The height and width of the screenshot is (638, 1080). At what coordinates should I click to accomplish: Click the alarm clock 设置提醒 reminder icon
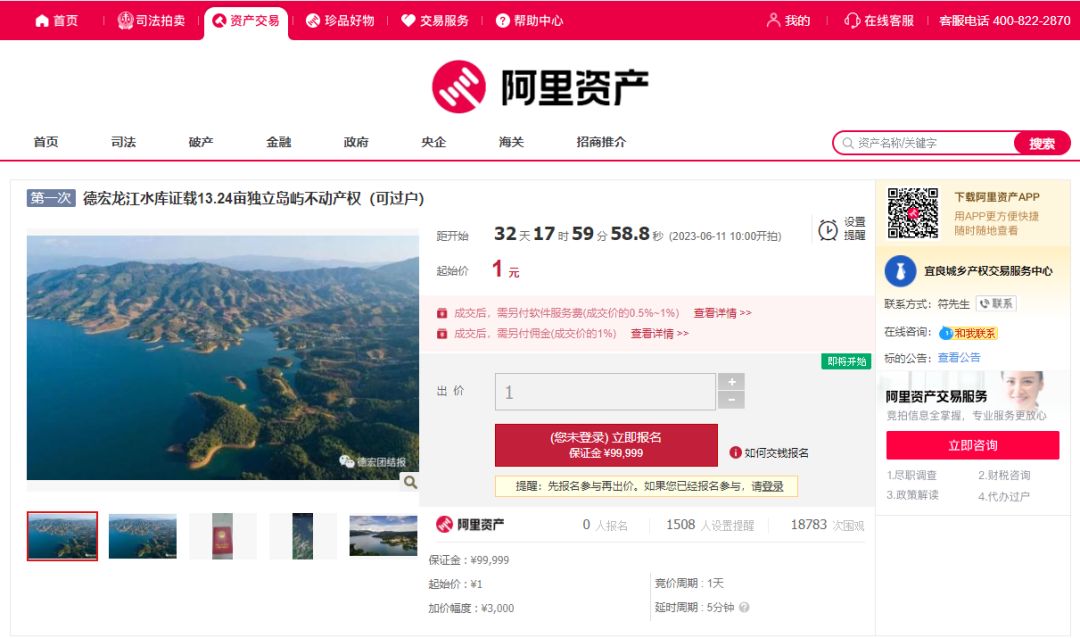tap(826, 230)
